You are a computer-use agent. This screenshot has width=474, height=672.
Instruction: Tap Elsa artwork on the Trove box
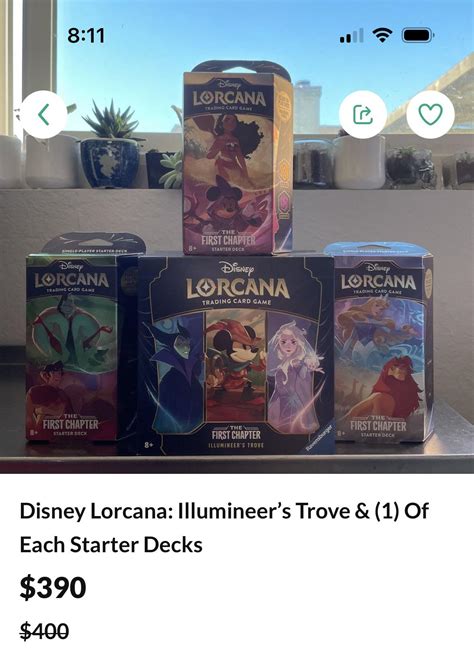click(295, 373)
